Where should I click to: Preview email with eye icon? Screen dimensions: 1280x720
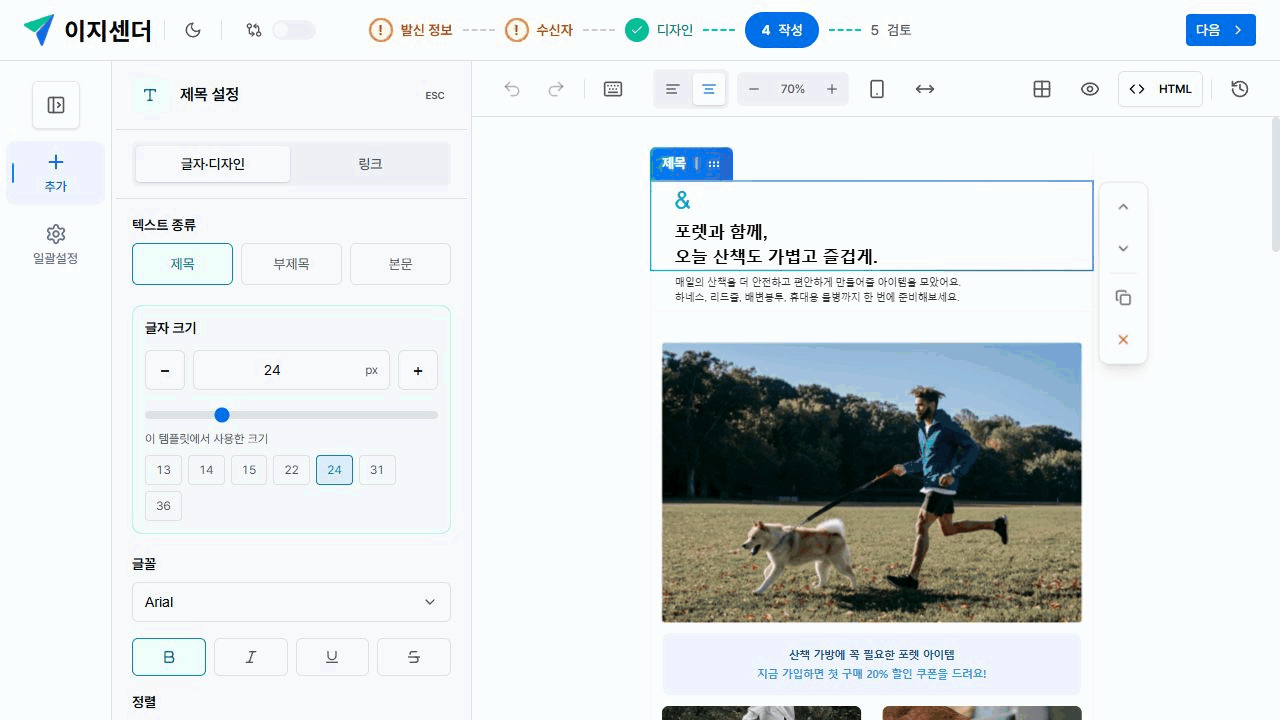coord(1090,89)
